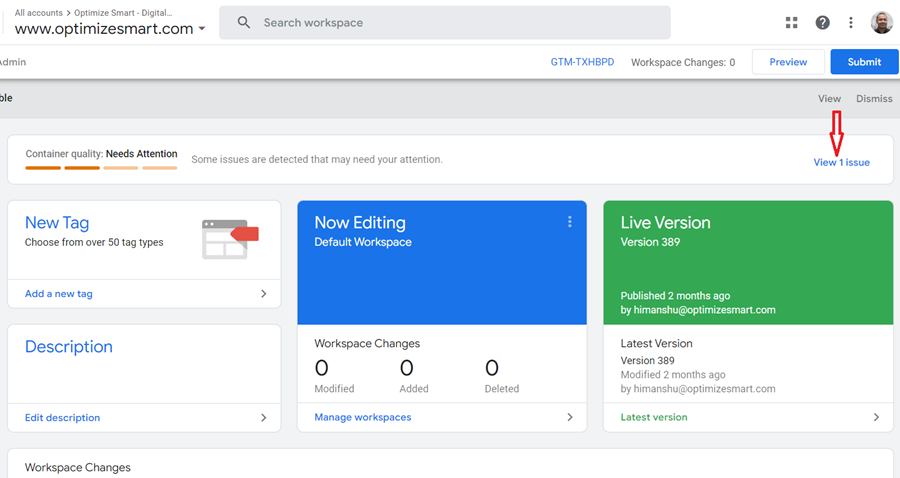Click the GTM-TXHBPD container ID

580,62
